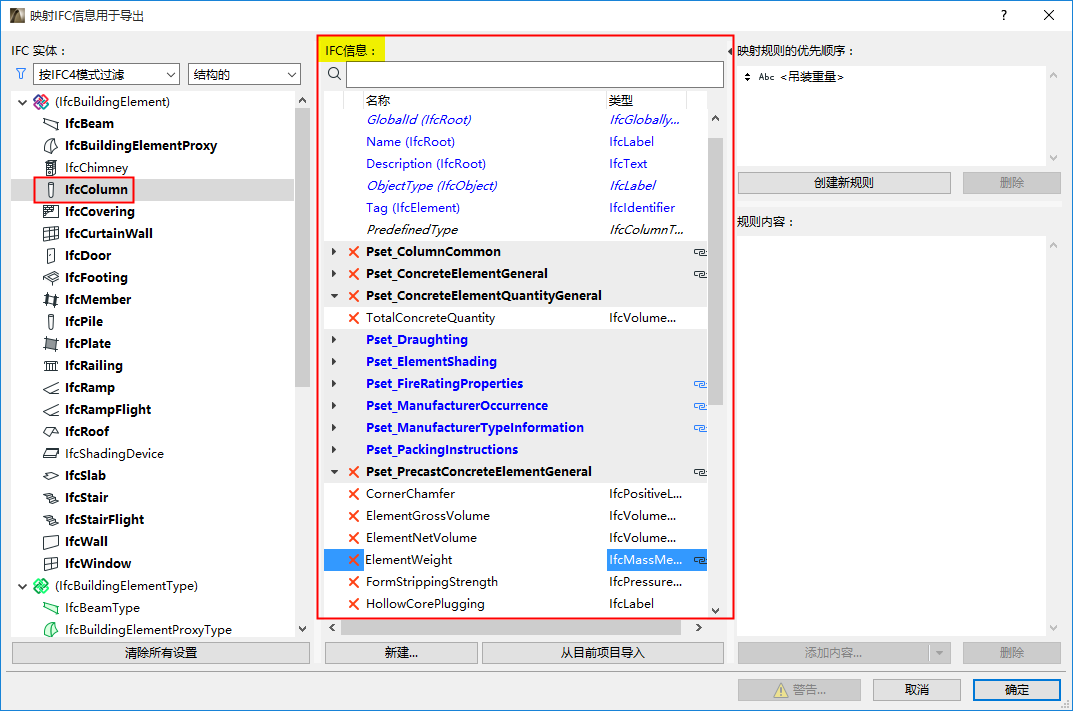Click the IfcRampFlight icon
This screenshot has width=1073, height=711.
pyautogui.click(x=51, y=410)
